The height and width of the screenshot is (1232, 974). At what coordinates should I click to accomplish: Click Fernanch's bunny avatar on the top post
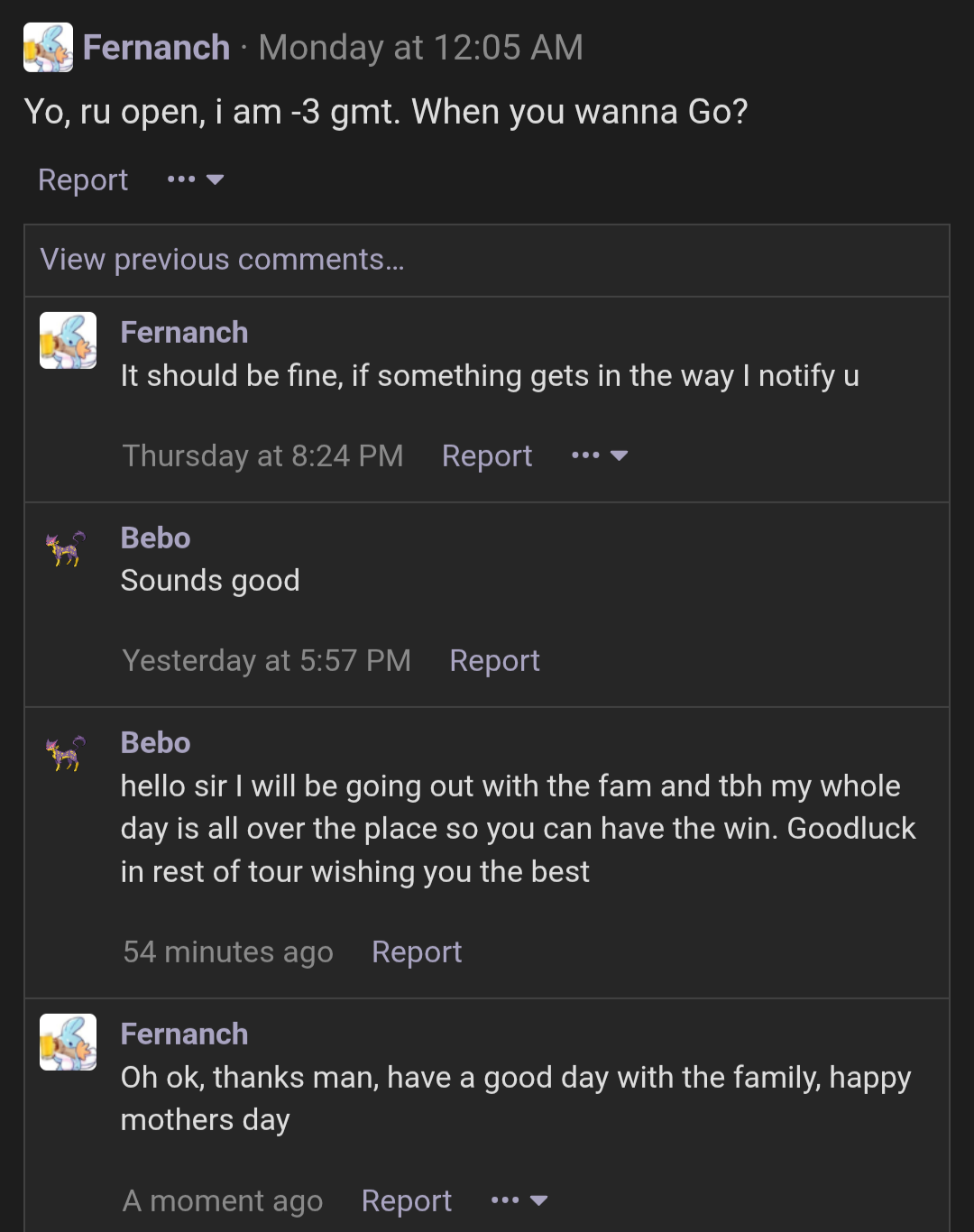pos(46,47)
